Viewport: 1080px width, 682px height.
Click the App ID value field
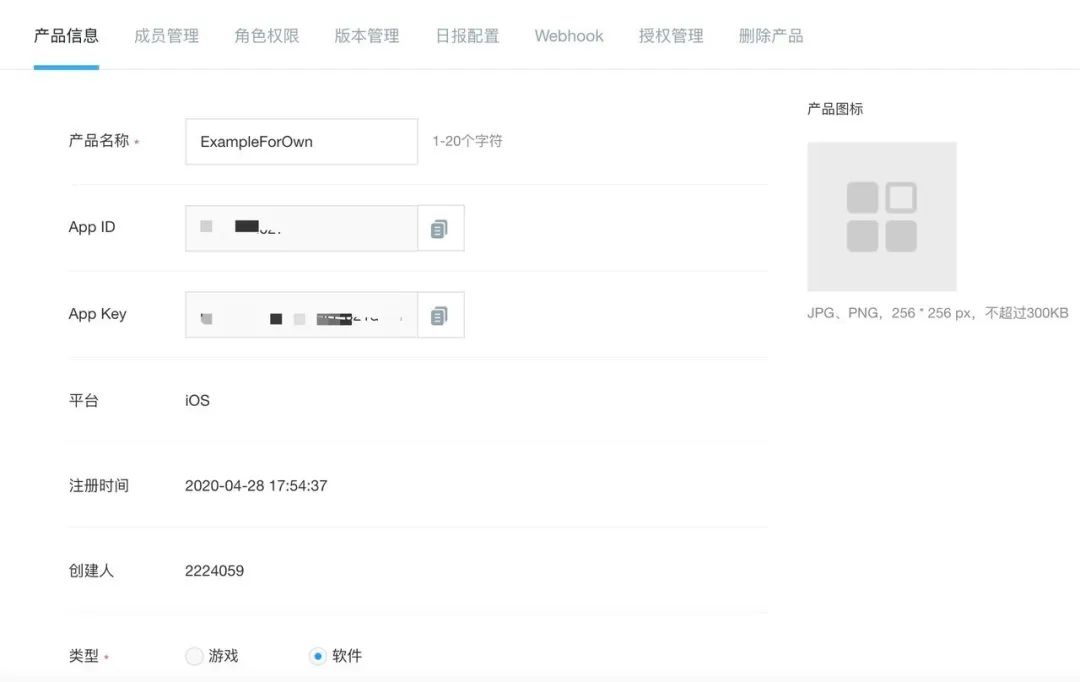pos(300,228)
